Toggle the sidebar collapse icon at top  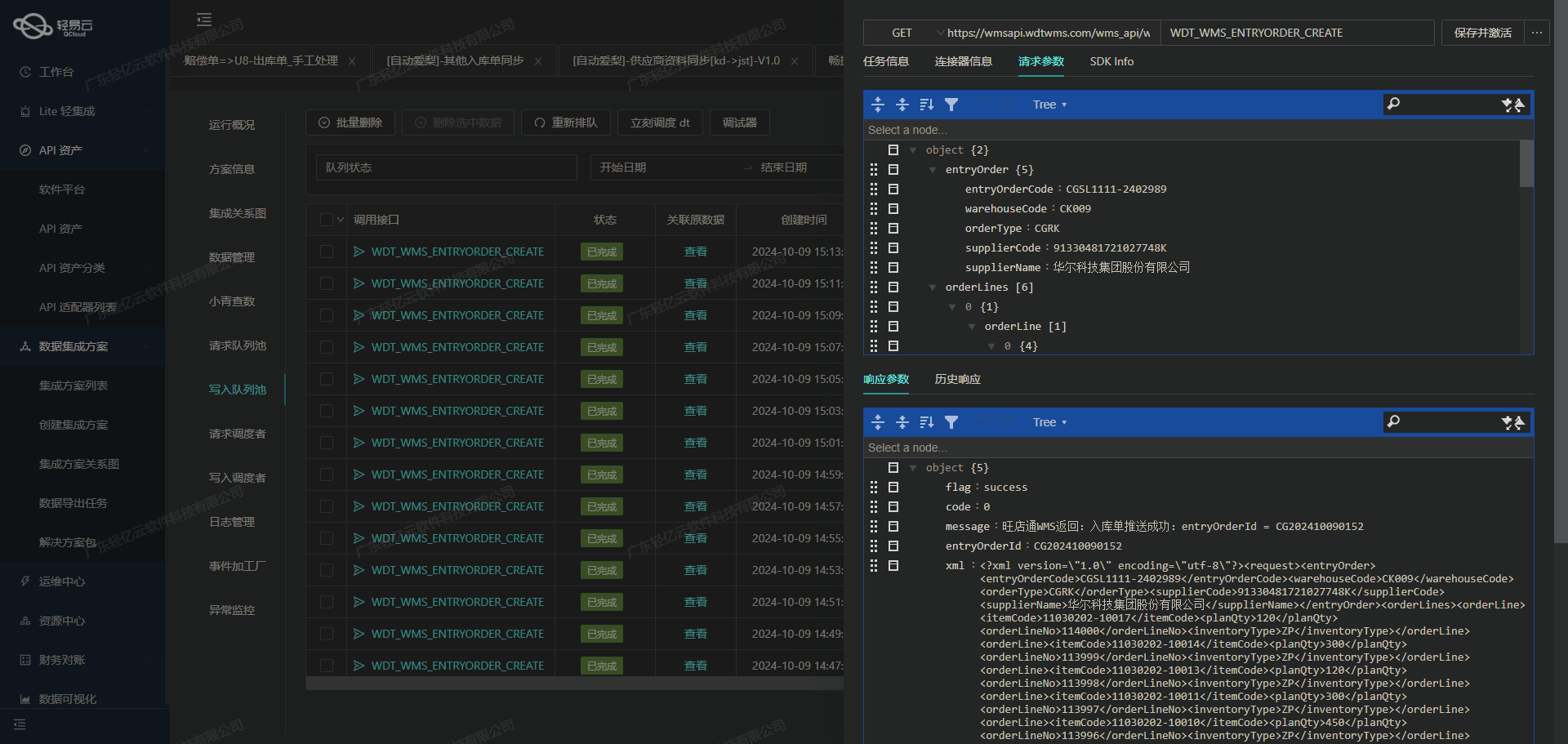pyautogui.click(x=204, y=20)
